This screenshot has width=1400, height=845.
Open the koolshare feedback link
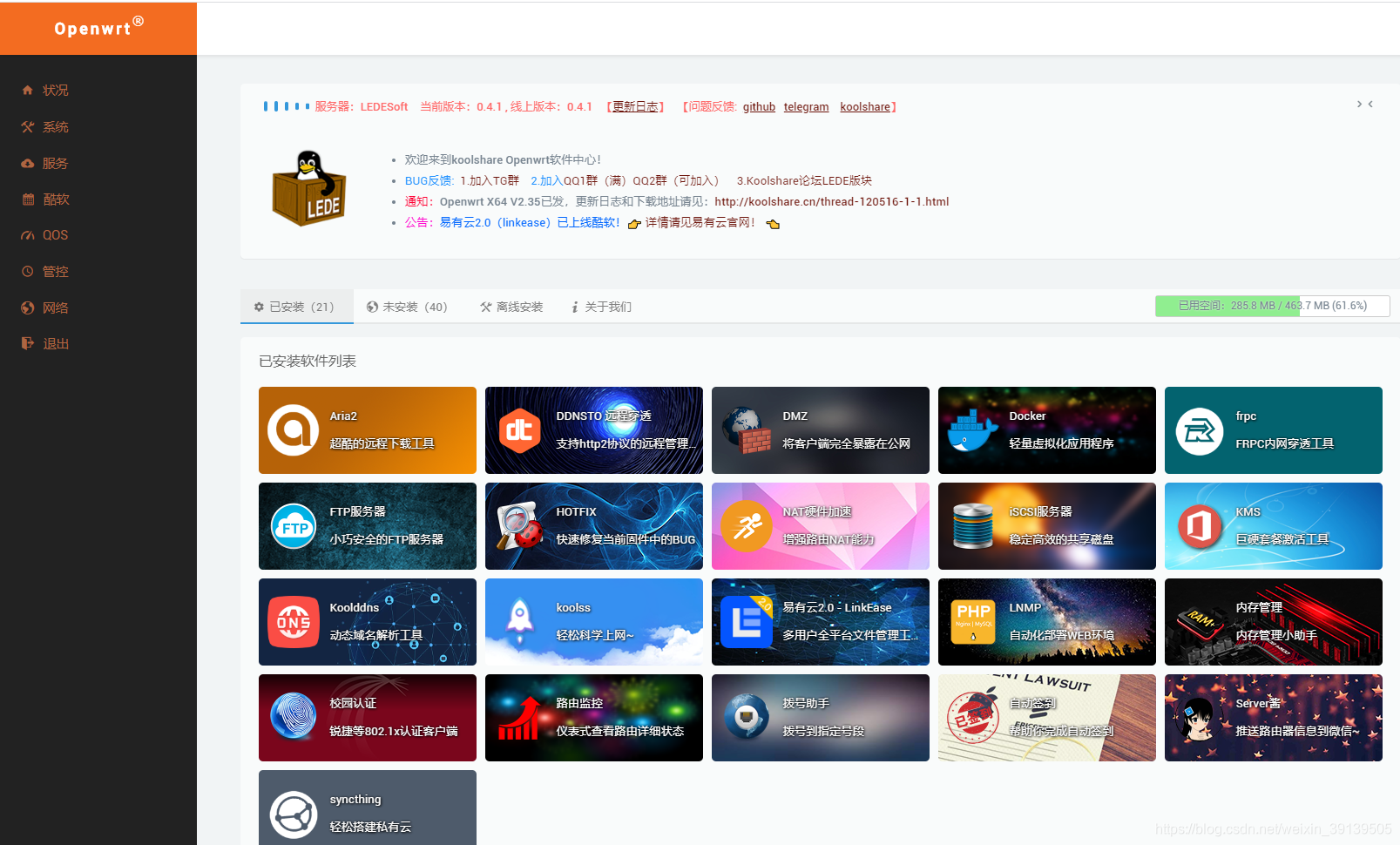click(865, 106)
